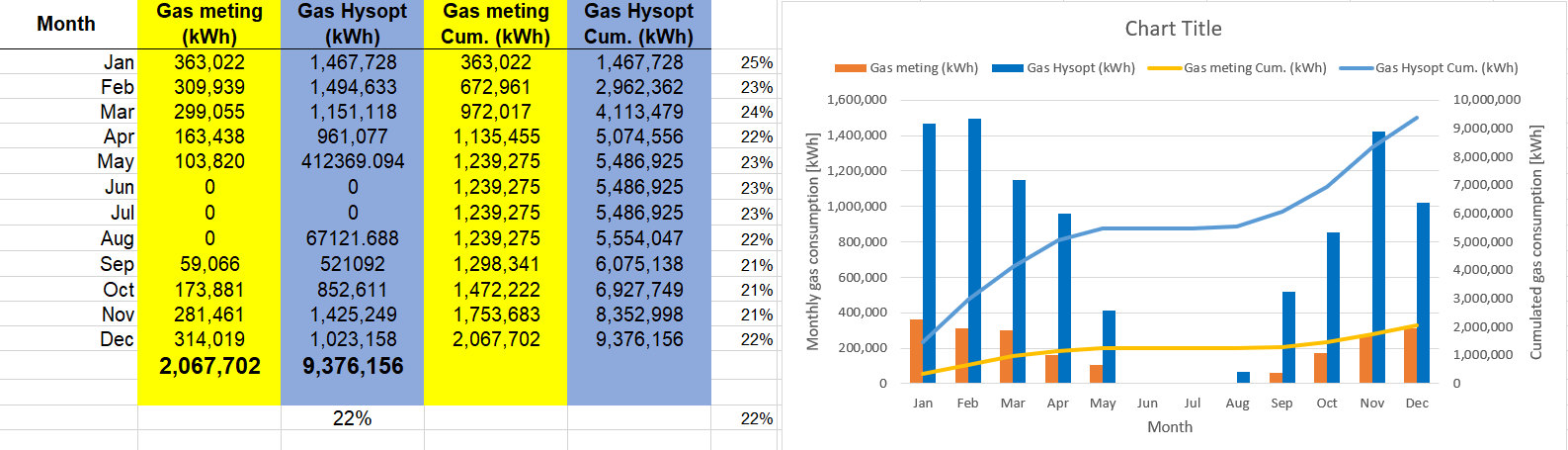Click the Jan percentage cell showing 25%
Image resolution: width=1568 pixels, height=450 pixels.
(x=756, y=62)
